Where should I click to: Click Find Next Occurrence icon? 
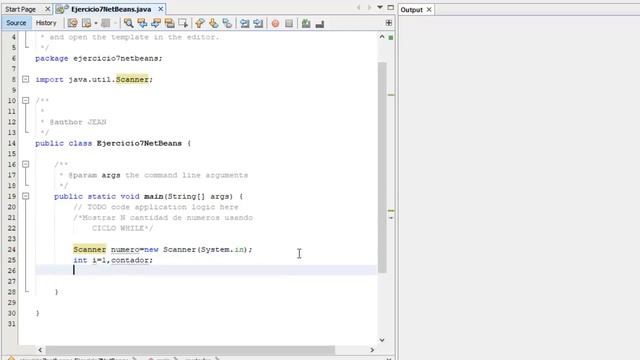tap(156, 23)
